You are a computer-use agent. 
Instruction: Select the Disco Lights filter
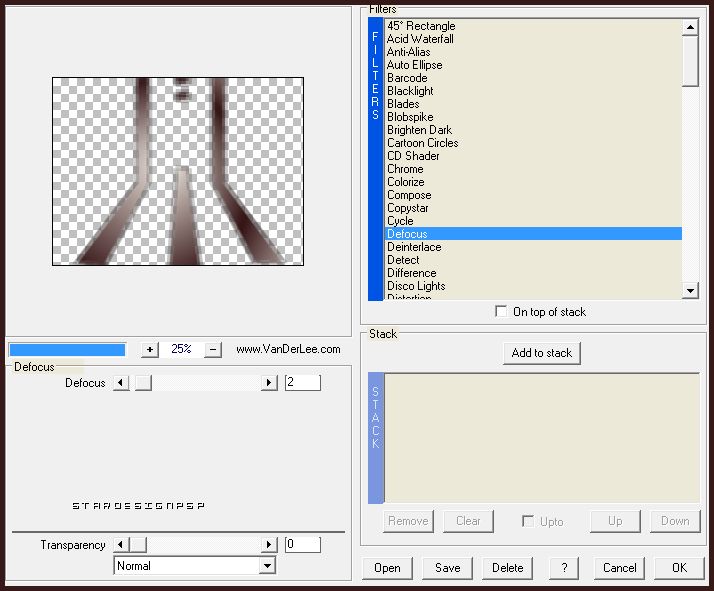533,285
